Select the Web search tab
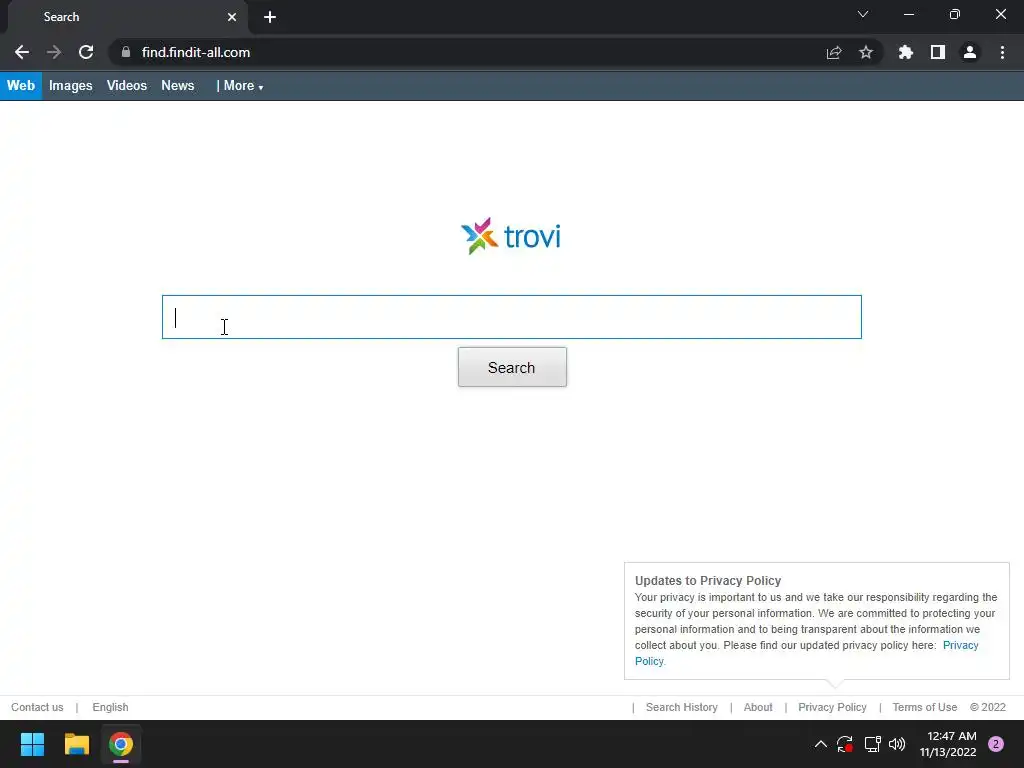 tap(21, 86)
